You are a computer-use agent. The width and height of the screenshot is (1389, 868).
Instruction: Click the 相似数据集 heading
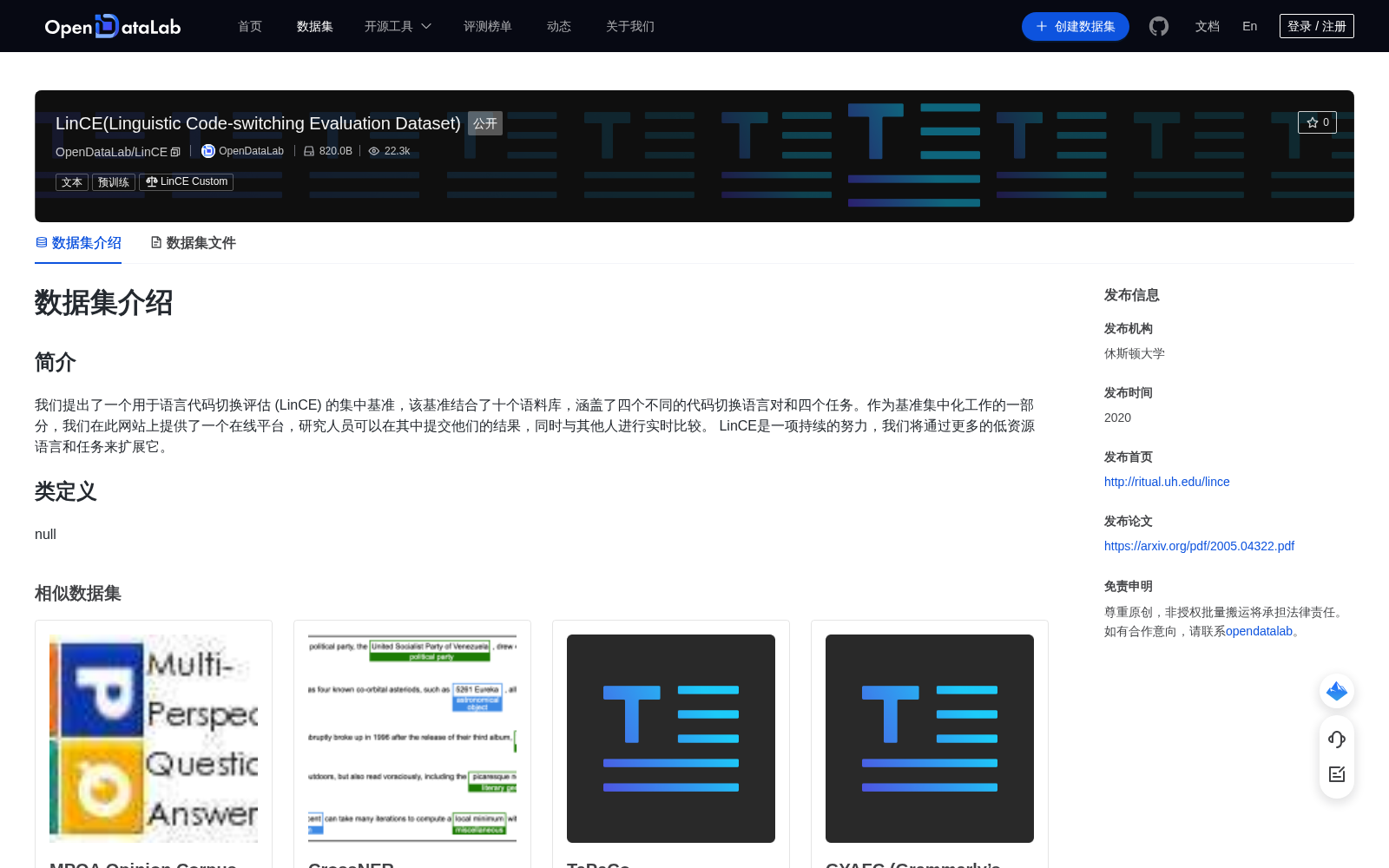pos(78,594)
